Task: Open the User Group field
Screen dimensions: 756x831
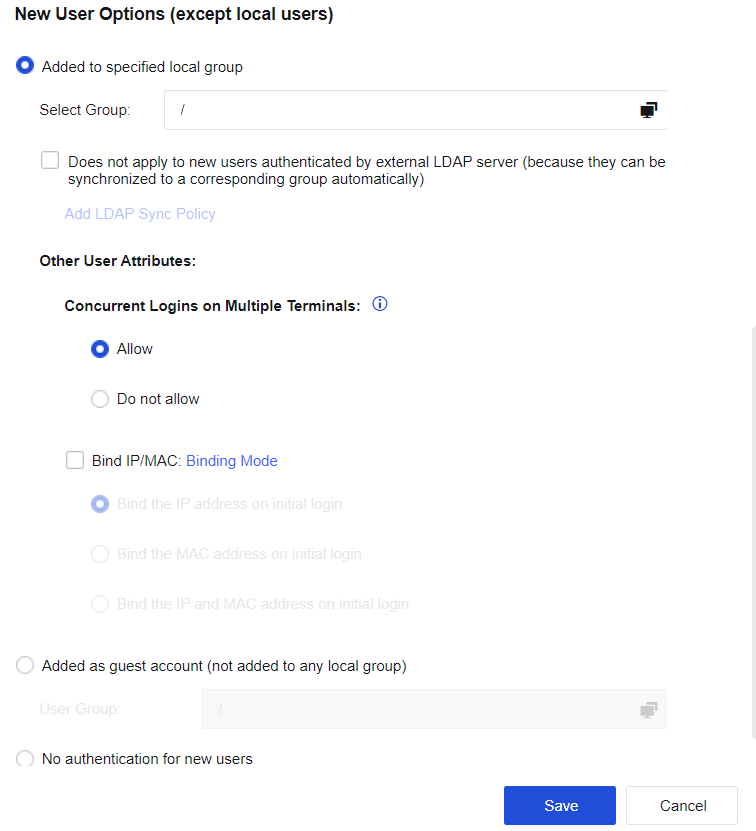Action: click(x=420, y=709)
